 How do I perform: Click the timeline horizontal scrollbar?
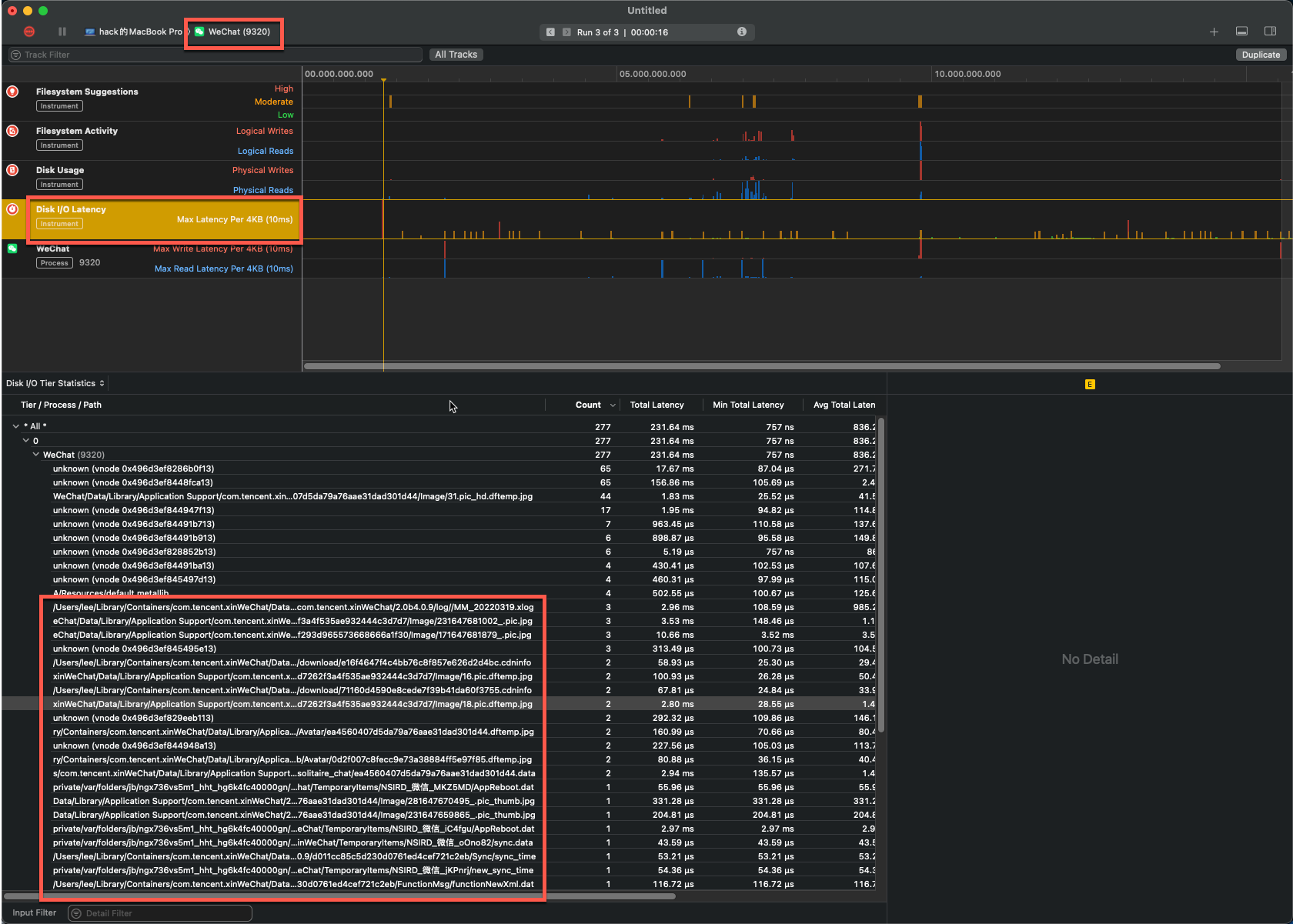(762, 366)
